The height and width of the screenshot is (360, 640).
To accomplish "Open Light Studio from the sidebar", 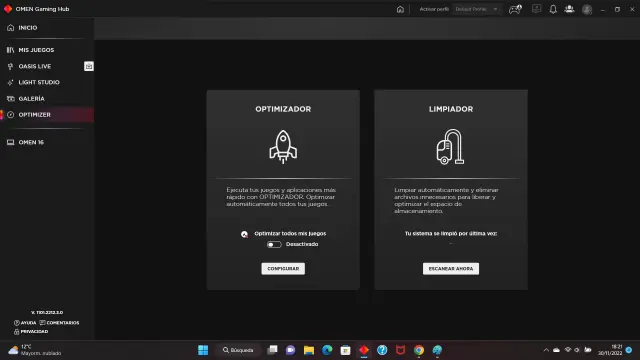I will [39, 82].
